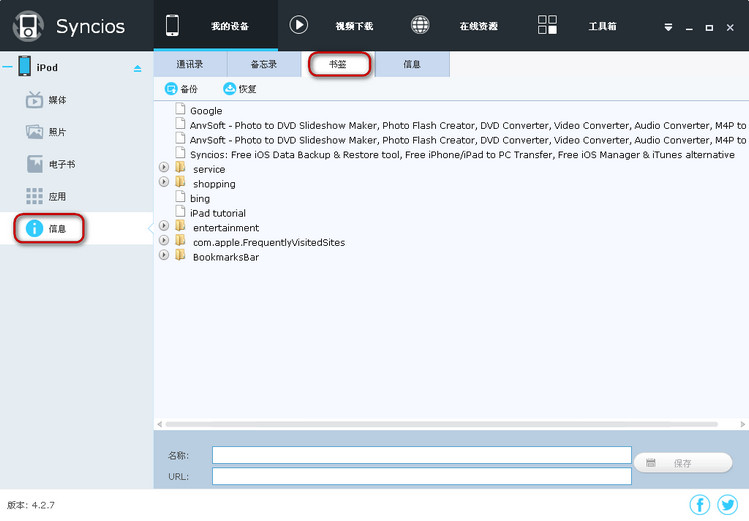Expand the shopping folder
The height and width of the screenshot is (521, 749).
click(164, 182)
